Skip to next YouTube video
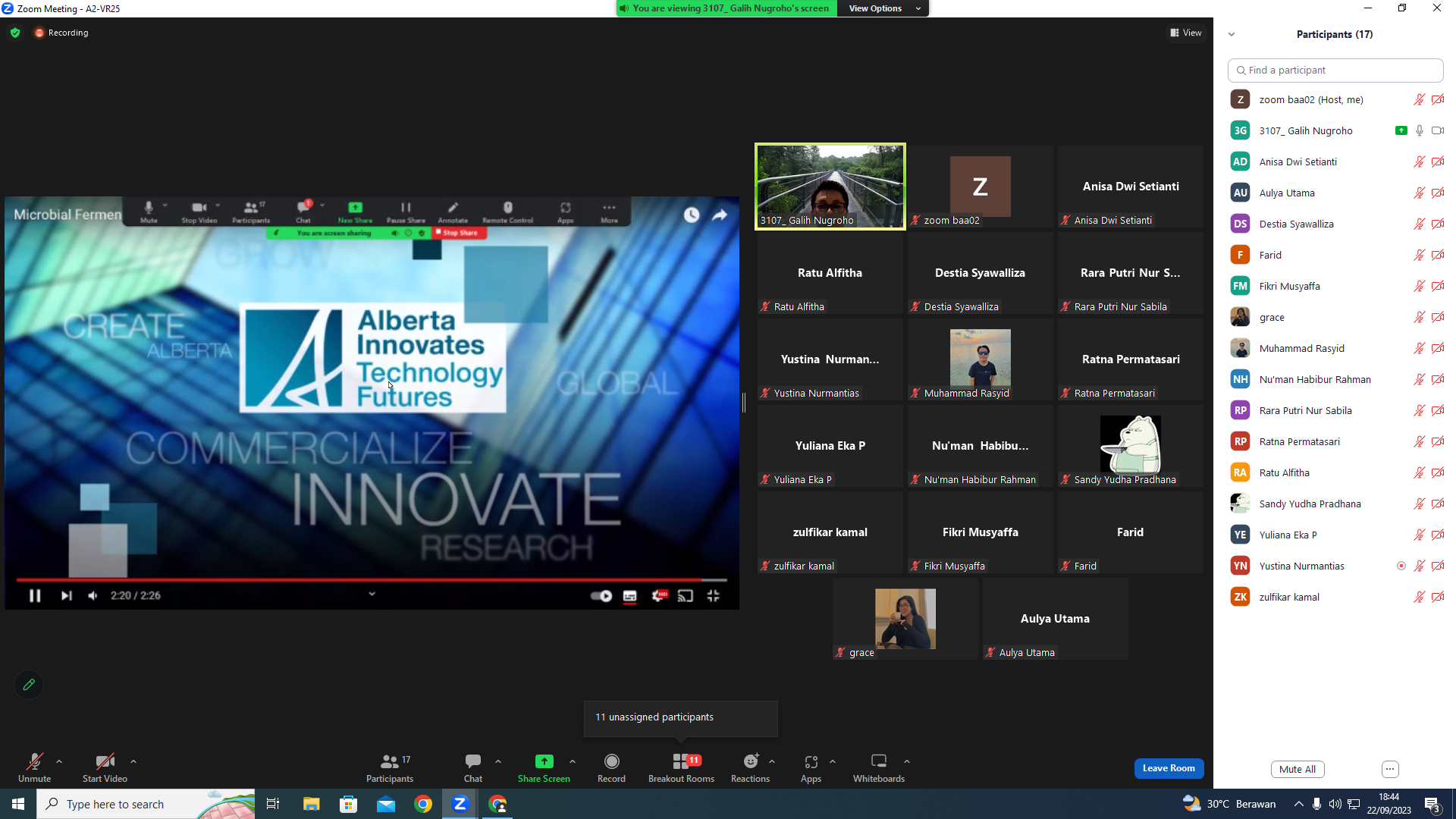This screenshot has width=1456, height=819. (x=67, y=596)
